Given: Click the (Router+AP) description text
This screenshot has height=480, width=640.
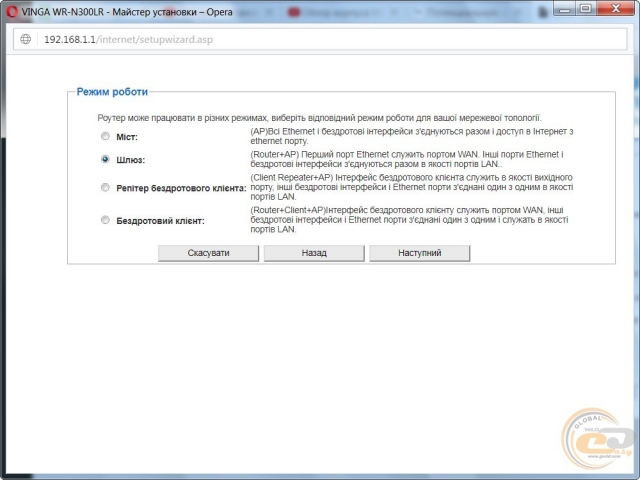Looking at the screenshot, I should [407, 159].
